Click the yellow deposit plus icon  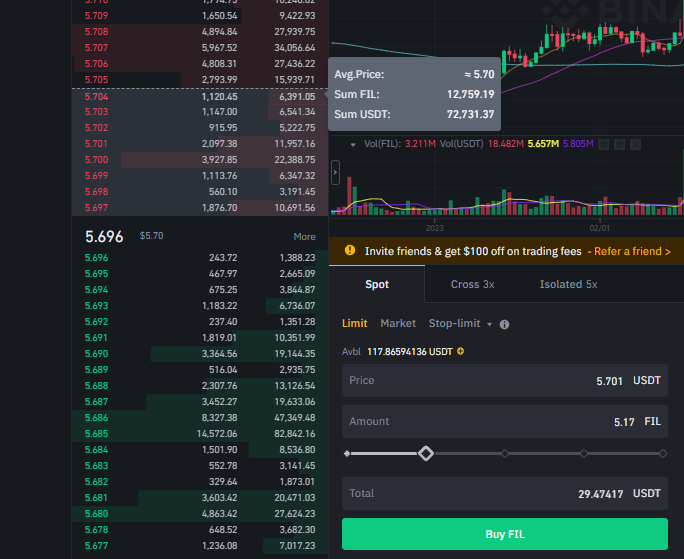click(x=460, y=352)
